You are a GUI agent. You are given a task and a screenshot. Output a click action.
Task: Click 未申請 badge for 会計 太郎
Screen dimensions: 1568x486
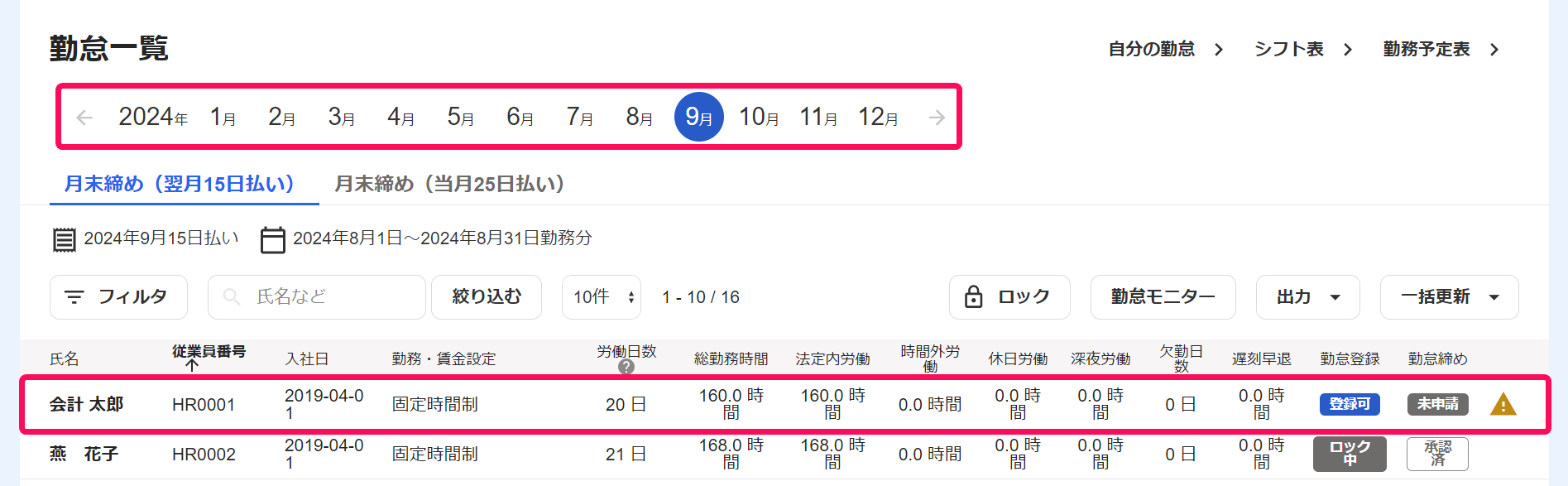click(1438, 404)
